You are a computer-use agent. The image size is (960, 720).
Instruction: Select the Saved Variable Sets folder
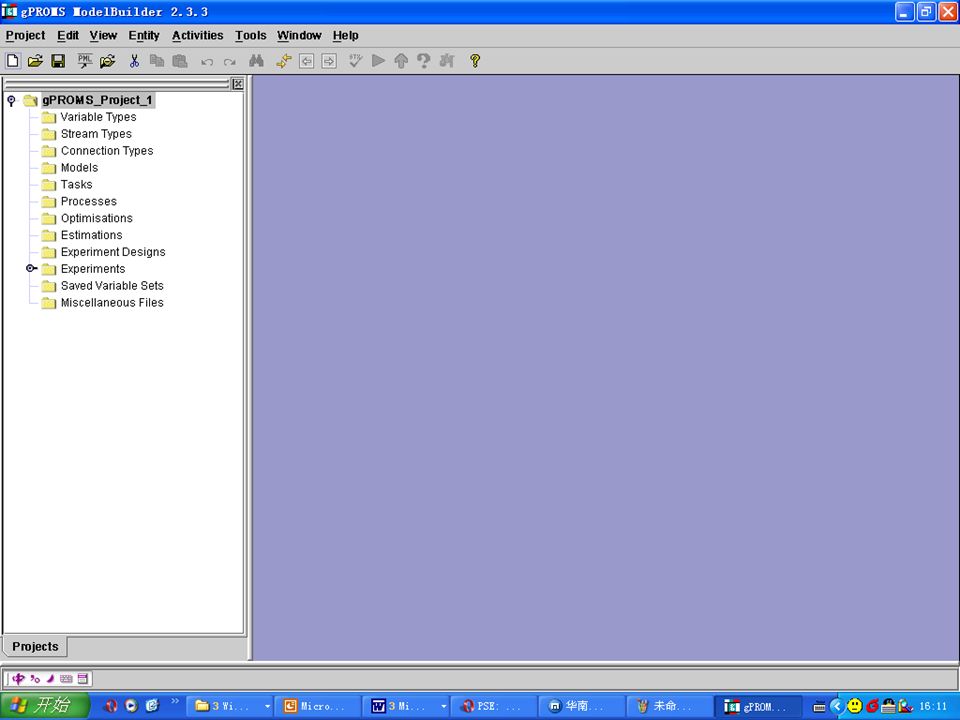tap(112, 285)
